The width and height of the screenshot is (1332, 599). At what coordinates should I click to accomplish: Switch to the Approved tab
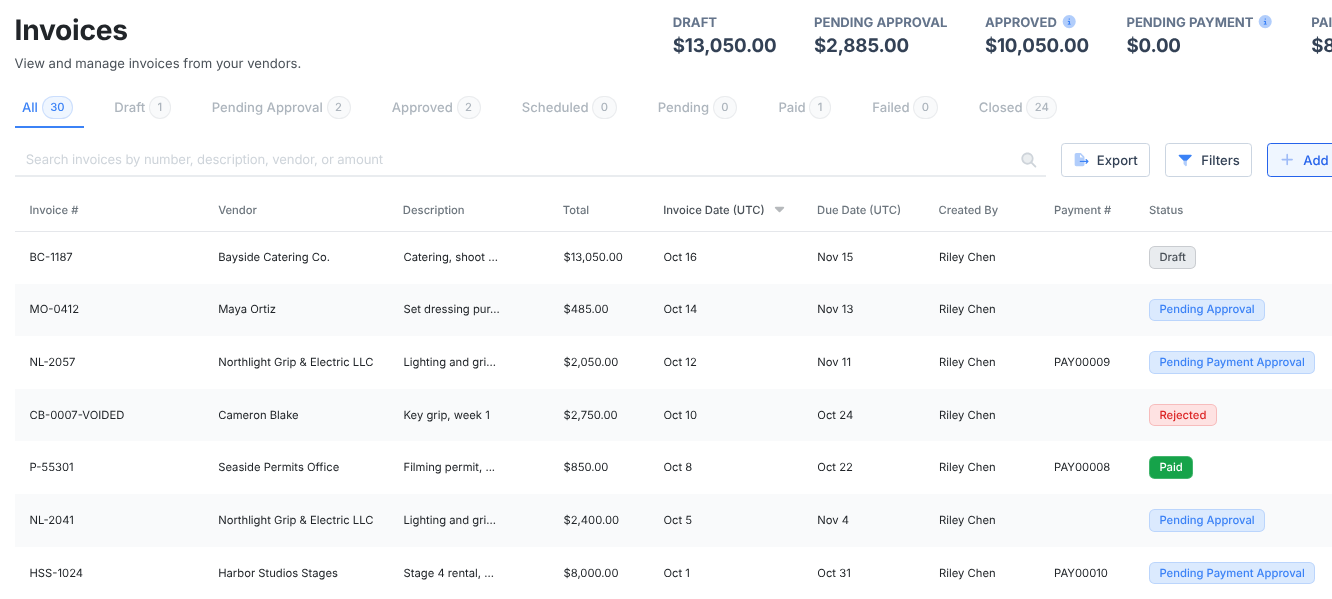tap(435, 107)
